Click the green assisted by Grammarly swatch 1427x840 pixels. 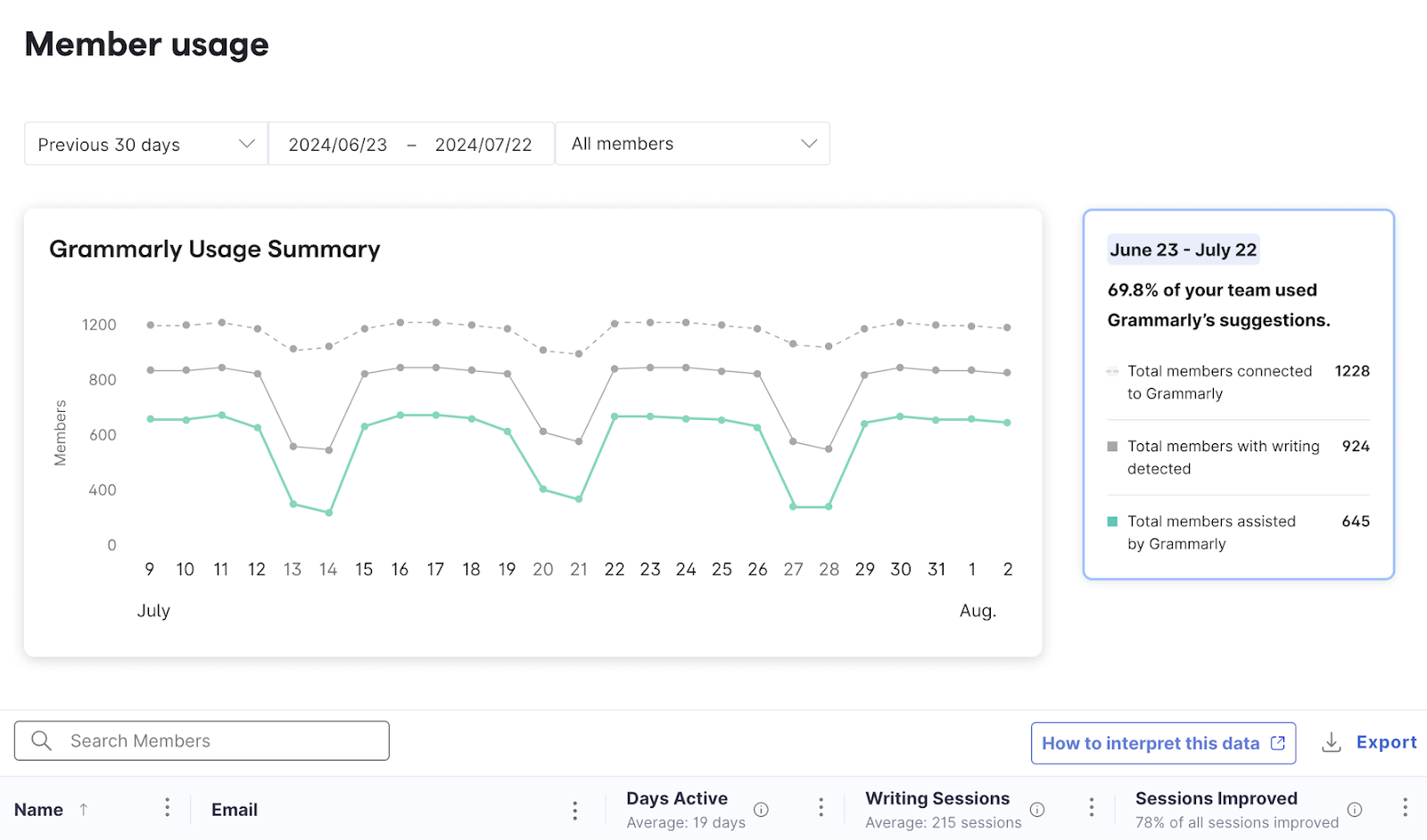(1112, 522)
